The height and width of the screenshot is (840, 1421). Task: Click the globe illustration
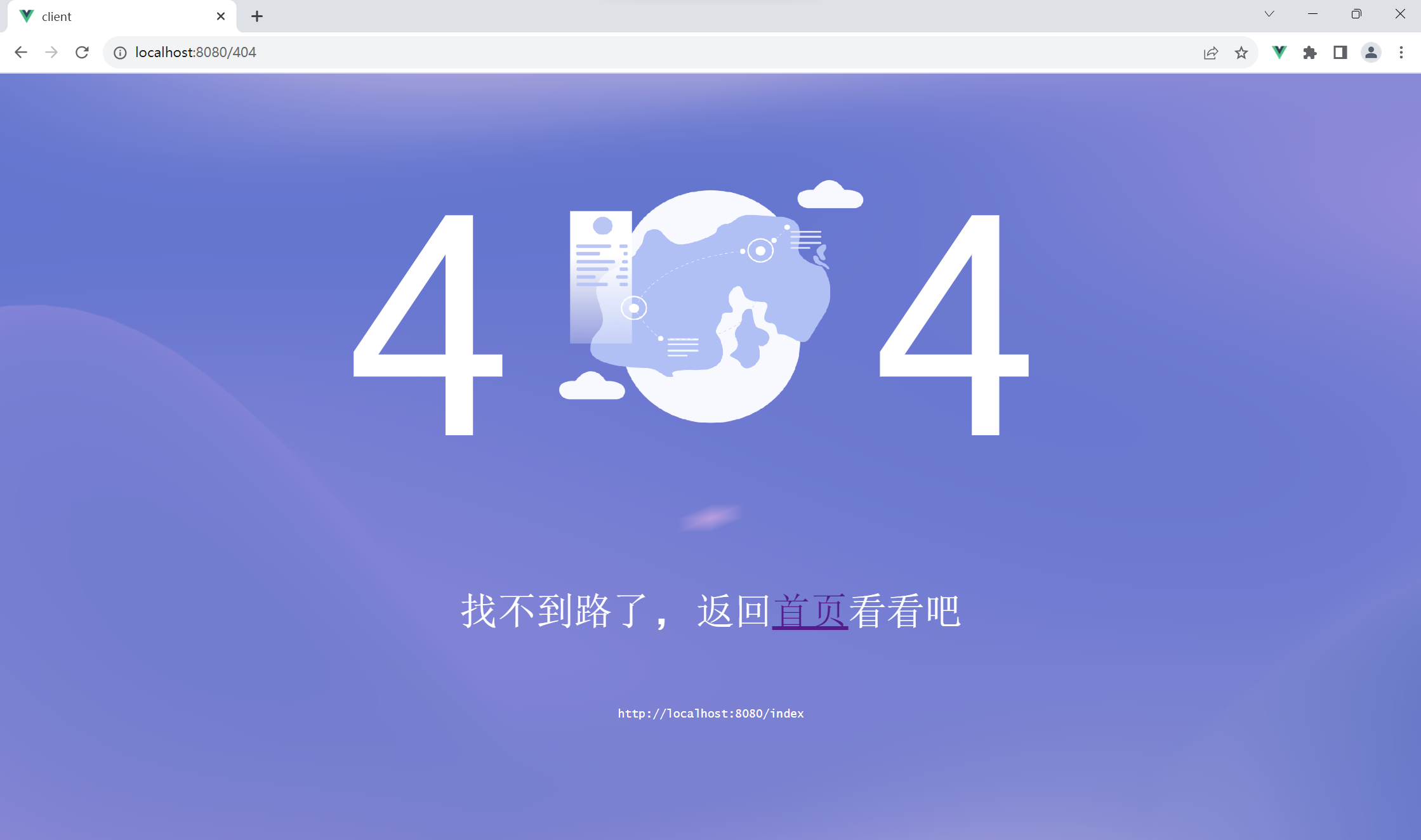710,306
